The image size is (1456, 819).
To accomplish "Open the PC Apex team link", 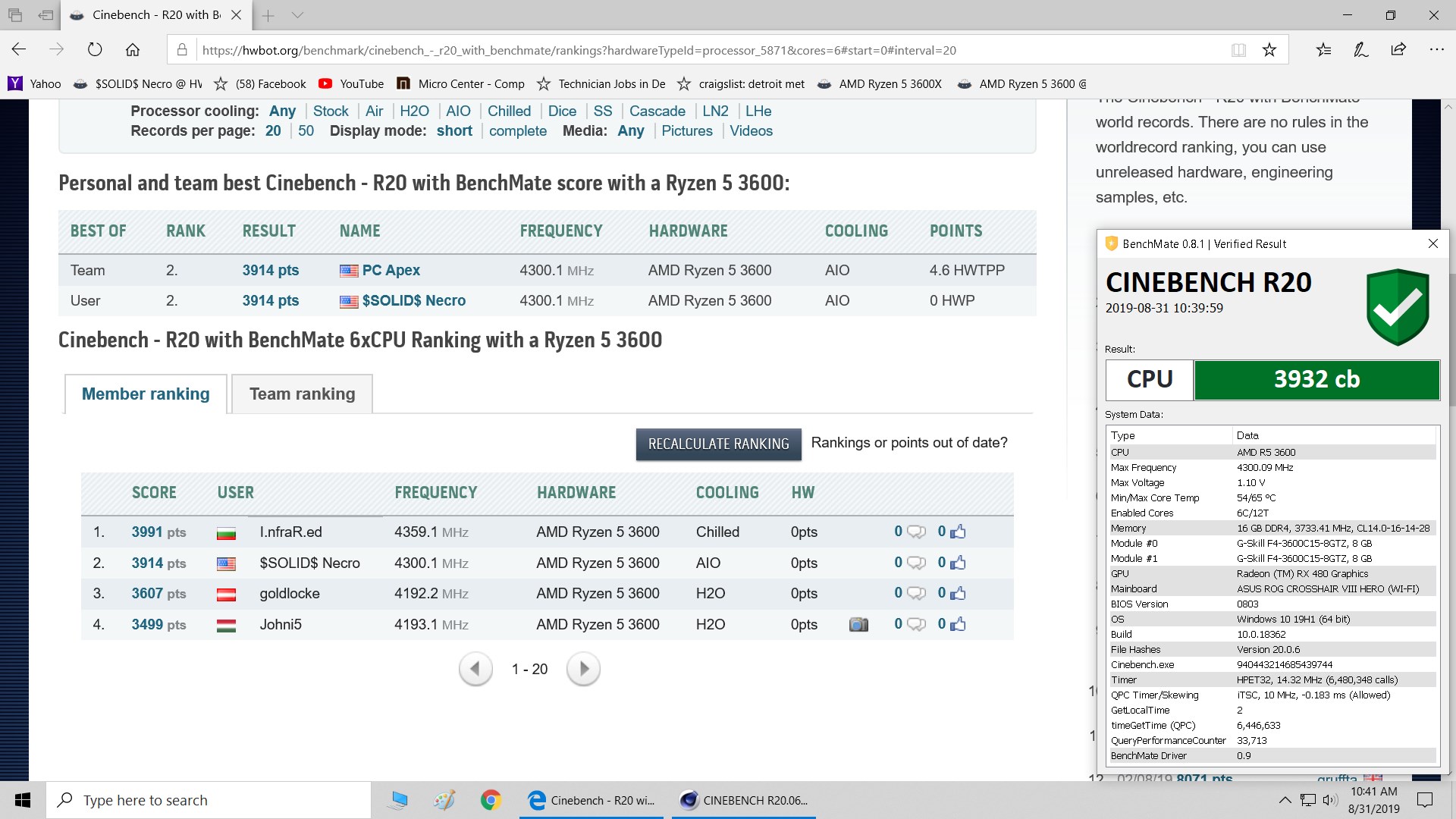I will pyautogui.click(x=391, y=271).
